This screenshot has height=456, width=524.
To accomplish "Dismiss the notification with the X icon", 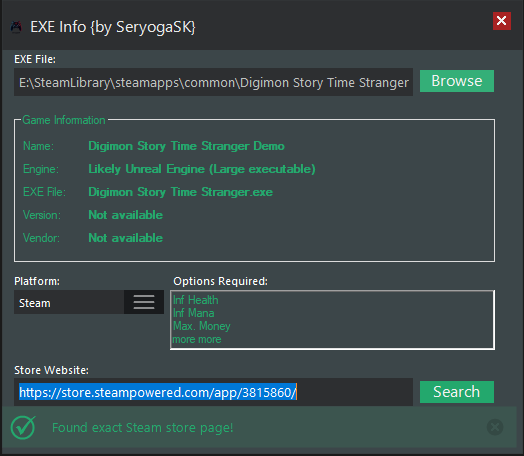I will click(495, 427).
